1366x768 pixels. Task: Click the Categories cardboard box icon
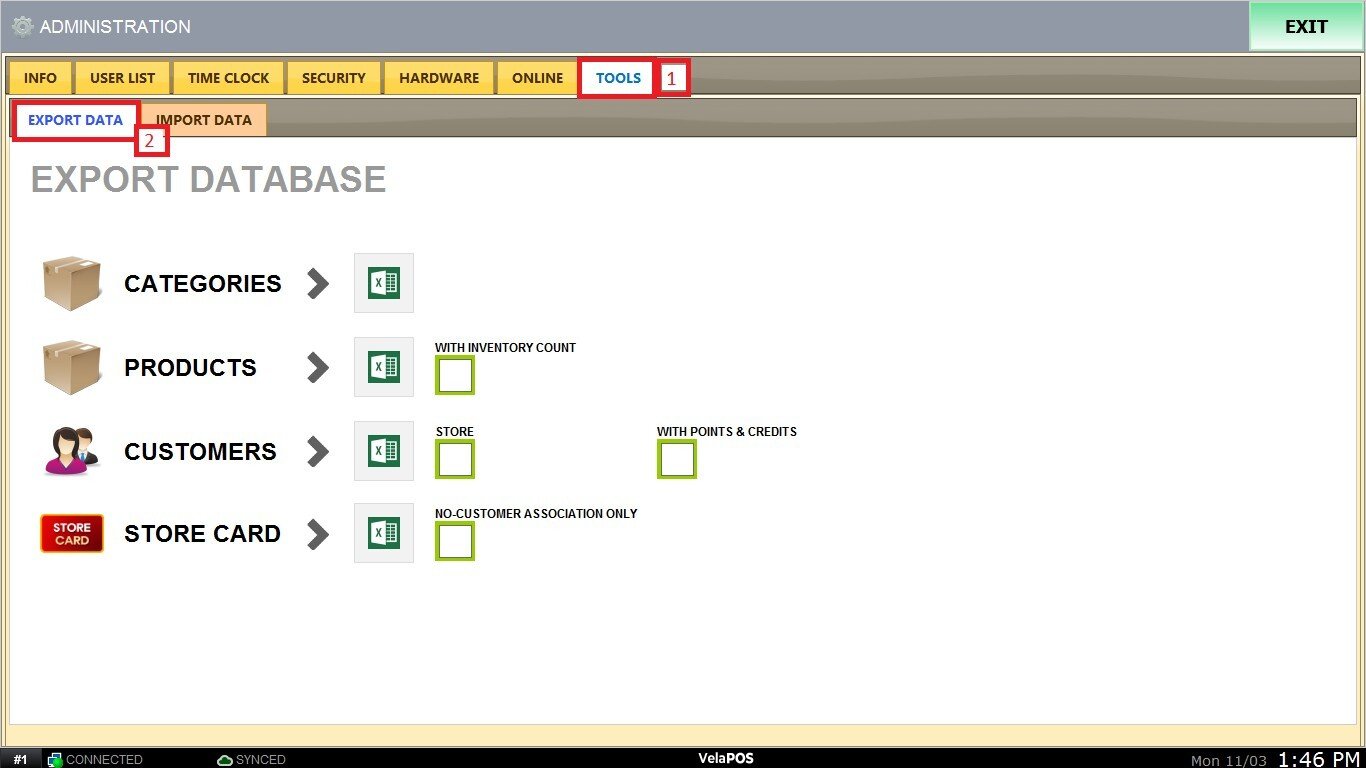[72, 283]
